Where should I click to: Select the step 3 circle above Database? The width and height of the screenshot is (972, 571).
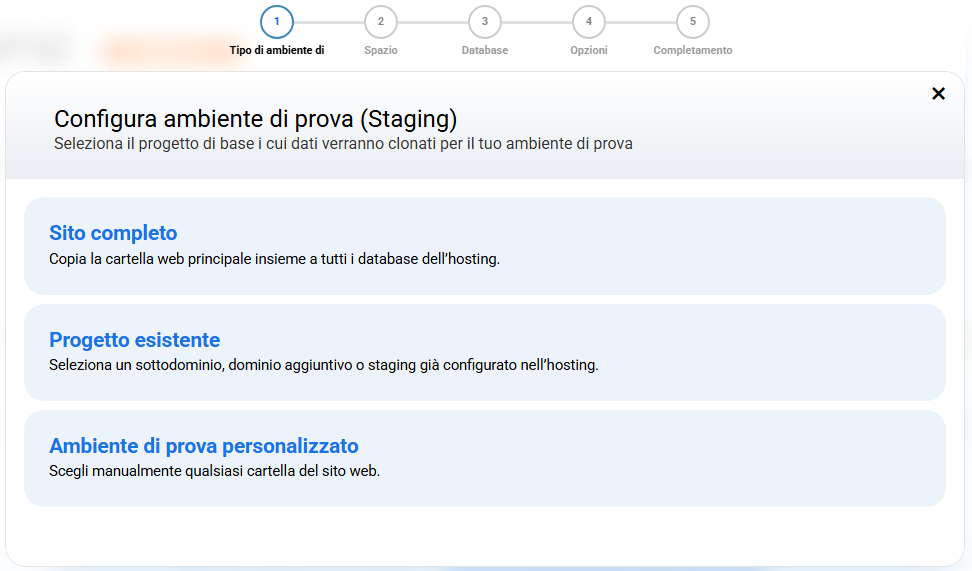pyautogui.click(x=485, y=22)
